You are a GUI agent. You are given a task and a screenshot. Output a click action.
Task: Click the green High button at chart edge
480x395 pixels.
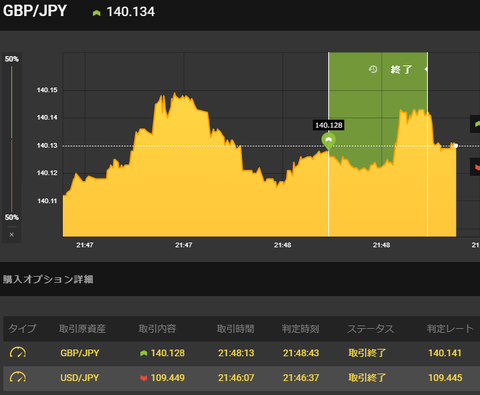click(475, 124)
